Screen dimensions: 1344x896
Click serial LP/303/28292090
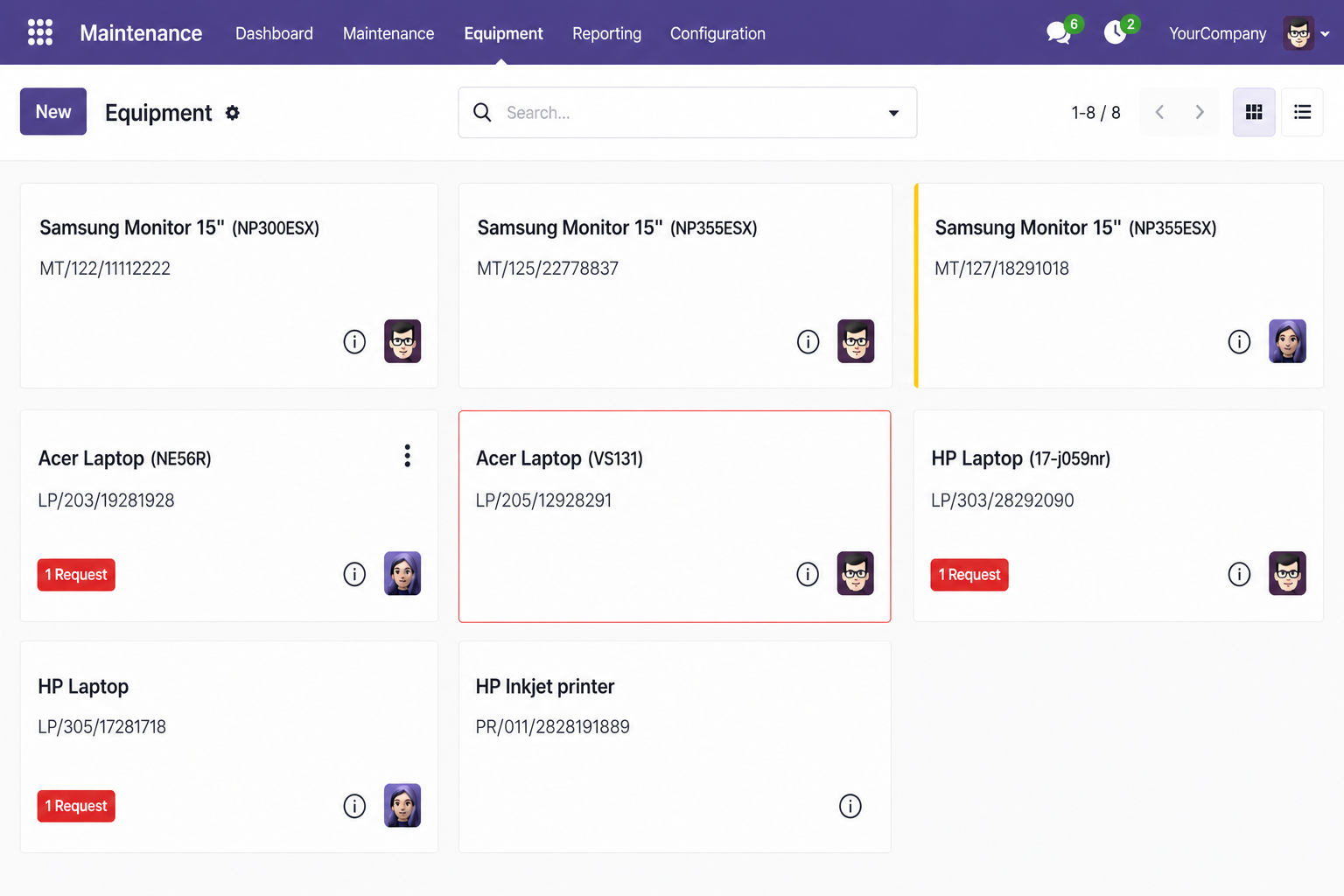(1003, 500)
